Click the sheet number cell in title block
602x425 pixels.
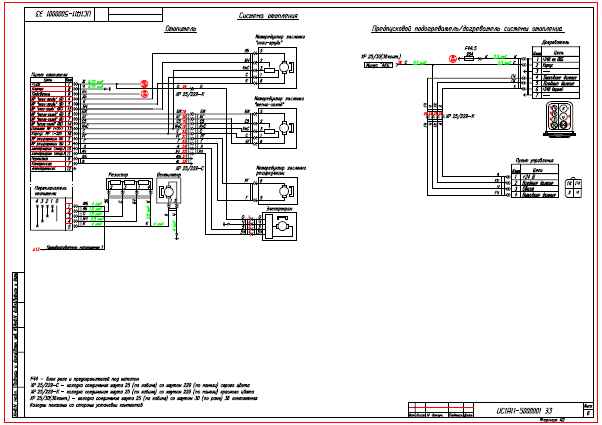(x=588, y=413)
